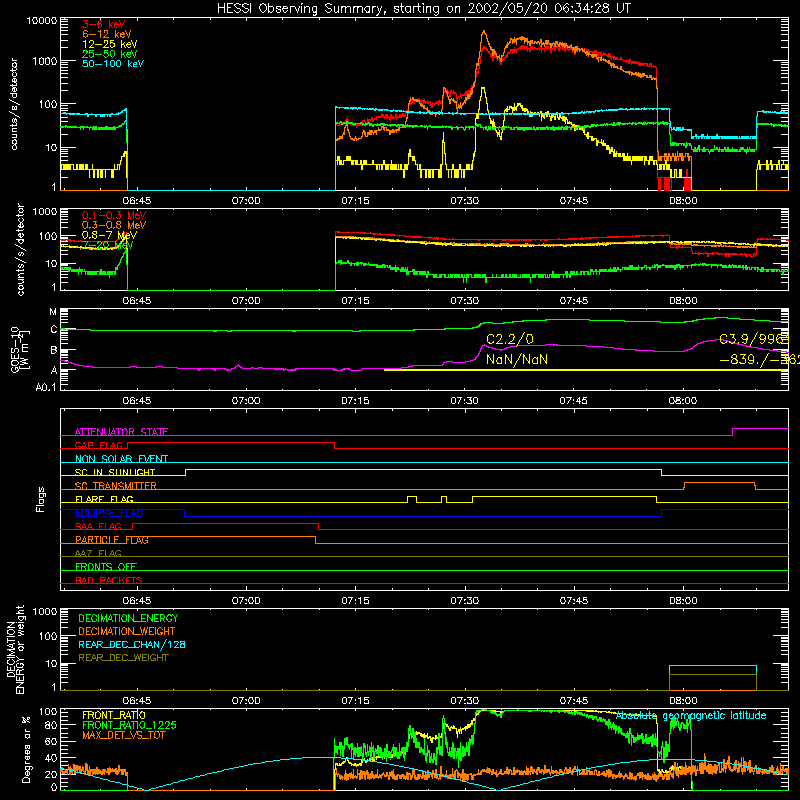800x800 pixels.
Task: Click the vertical Flags axis label
Action: (x=41, y=499)
